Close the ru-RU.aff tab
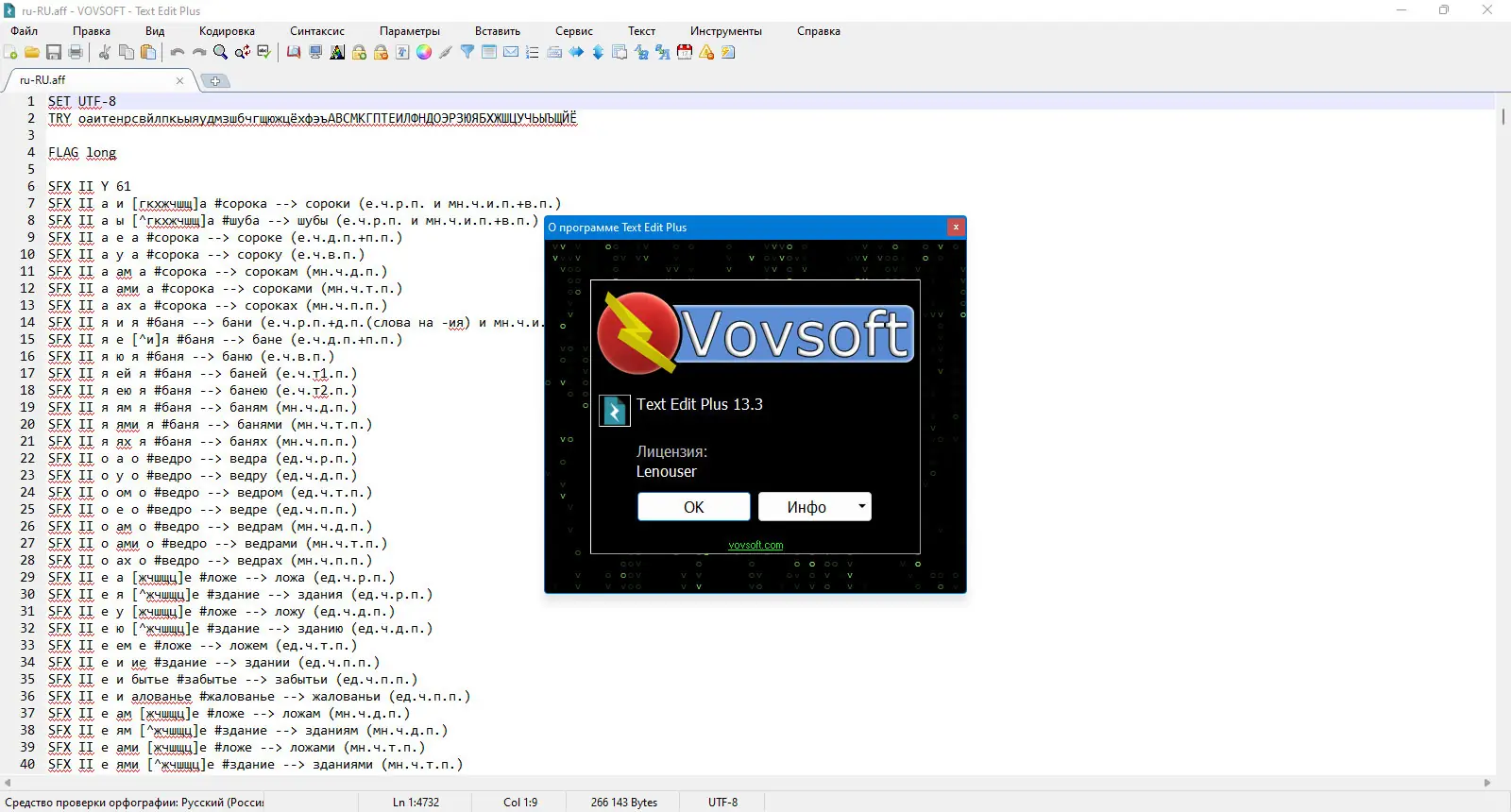Viewport: 1511px width, 812px height. point(179,81)
